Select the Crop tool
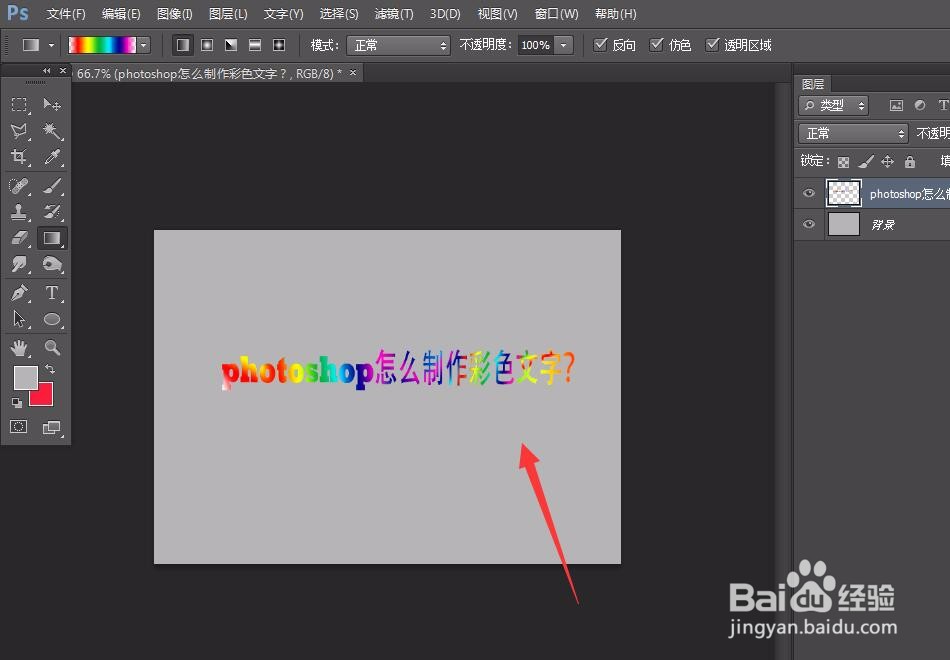Viewport: 950px width, 660px height. [x=19, y=157]
